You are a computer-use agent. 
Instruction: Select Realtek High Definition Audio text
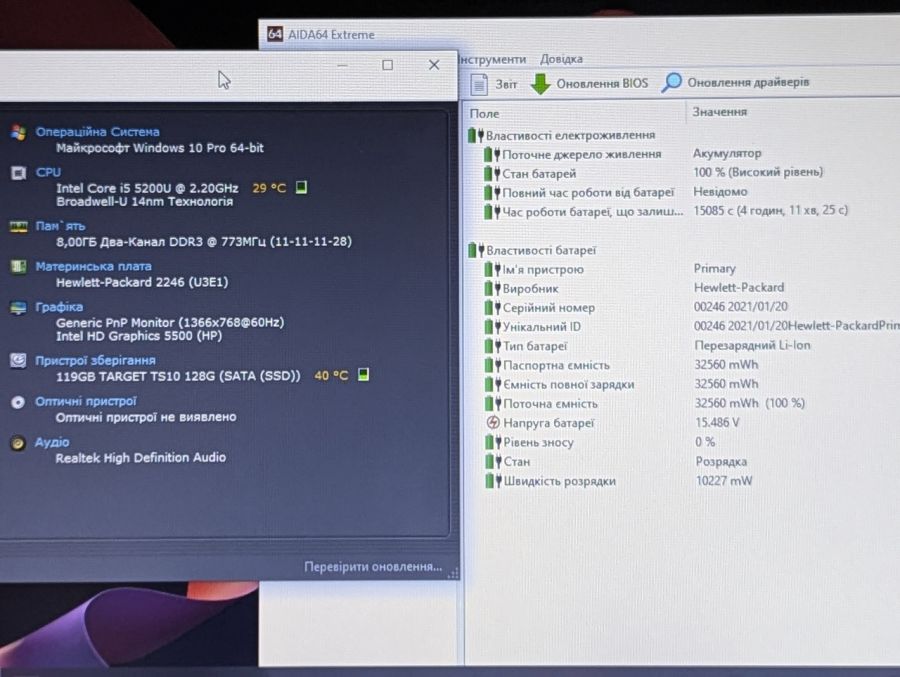(x=141, y=458)
